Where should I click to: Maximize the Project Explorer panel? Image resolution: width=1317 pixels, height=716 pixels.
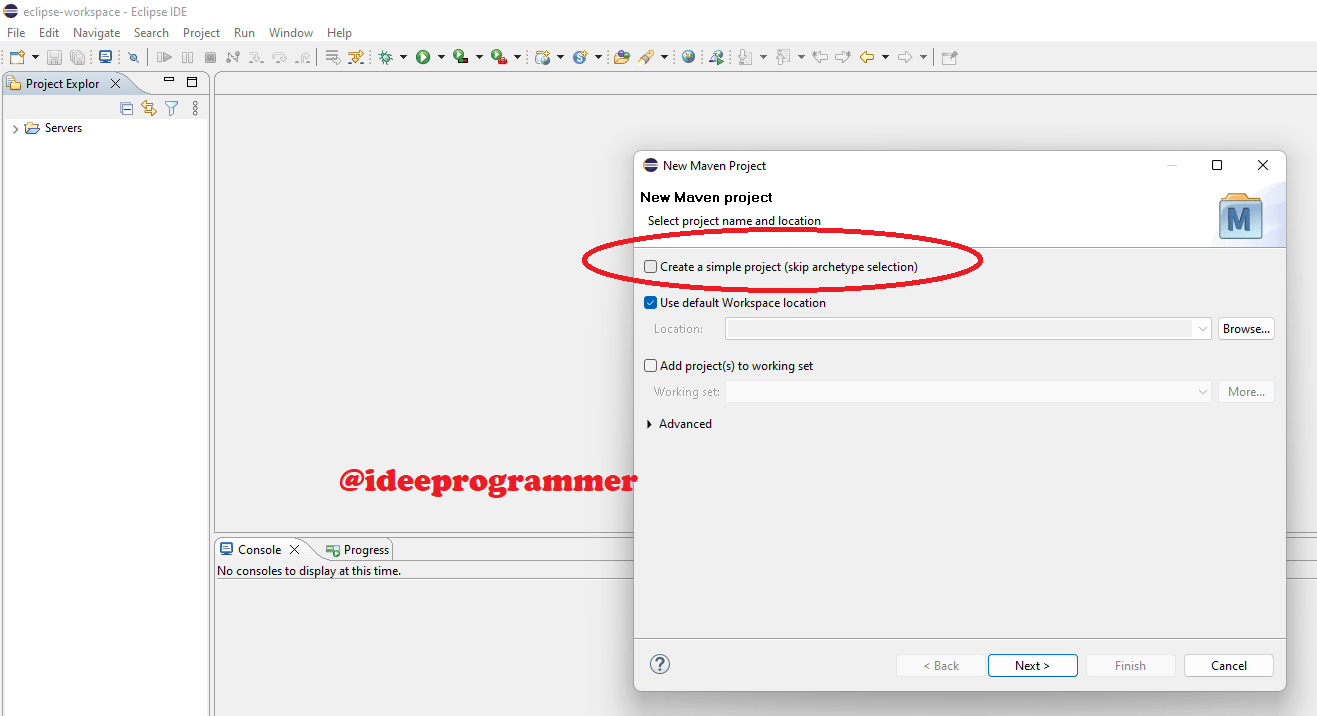(192, 82)
